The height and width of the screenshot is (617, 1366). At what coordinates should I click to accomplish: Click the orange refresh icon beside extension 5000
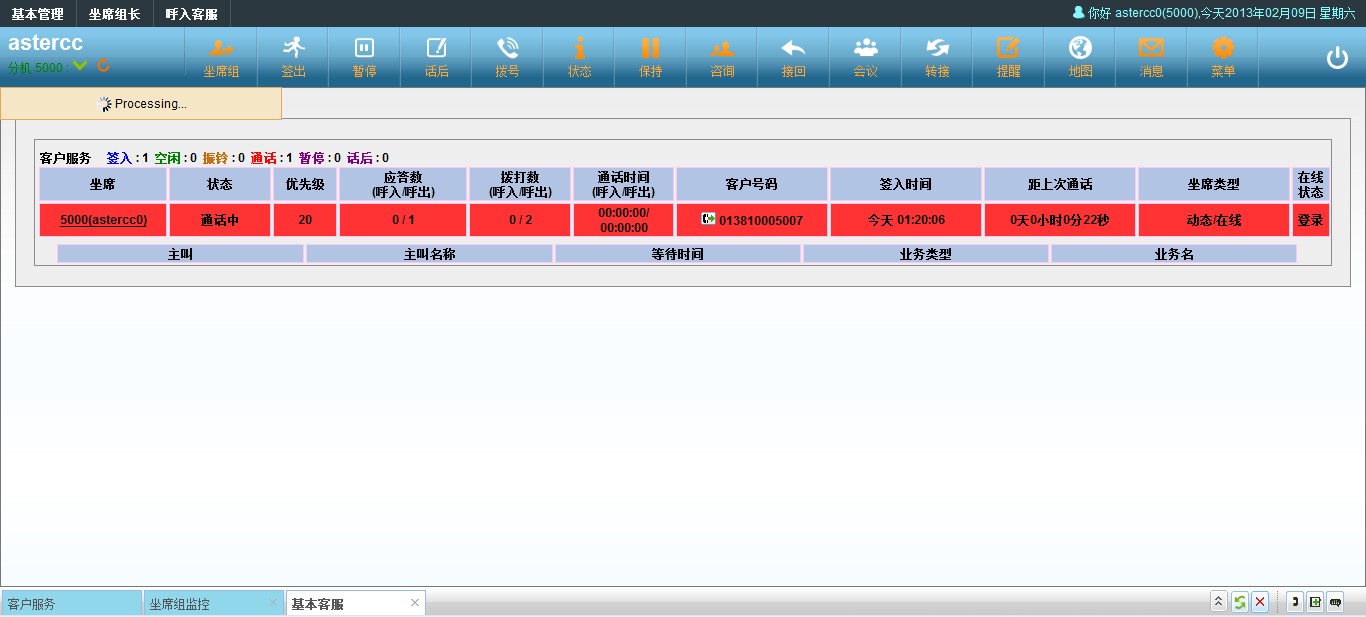click(103, 67)
